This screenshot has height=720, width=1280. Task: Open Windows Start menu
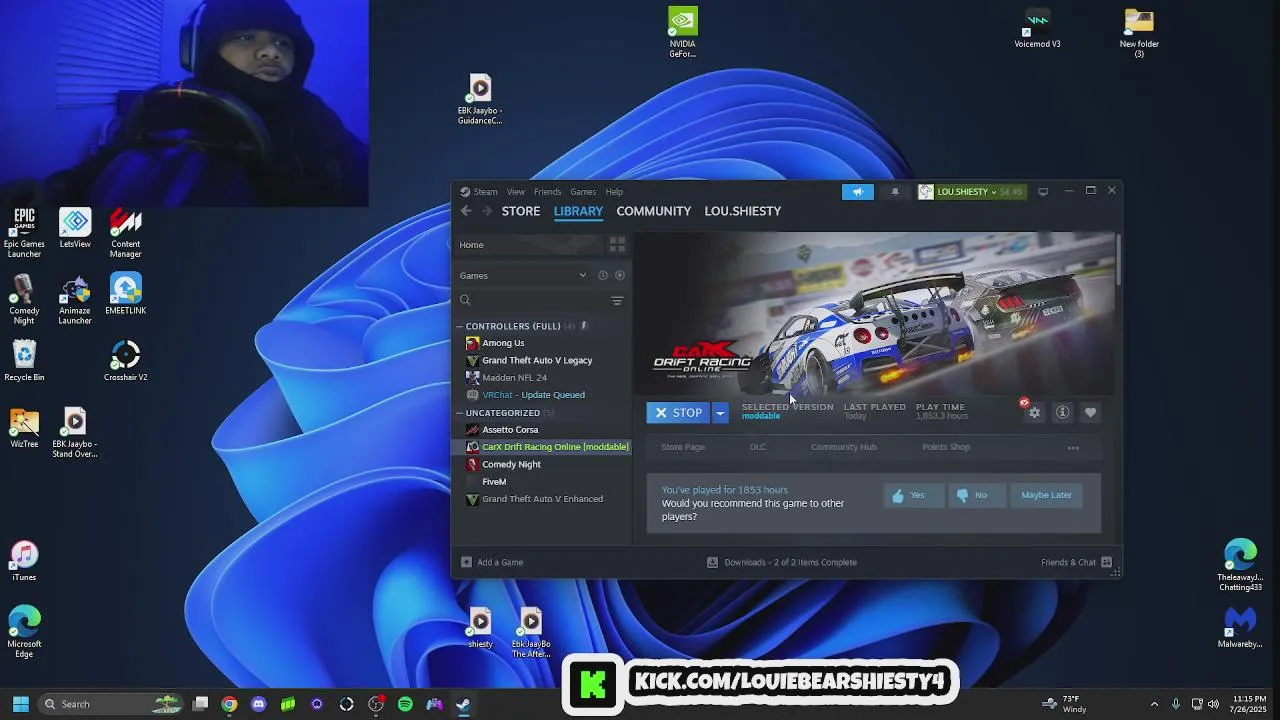coord(20,704)
